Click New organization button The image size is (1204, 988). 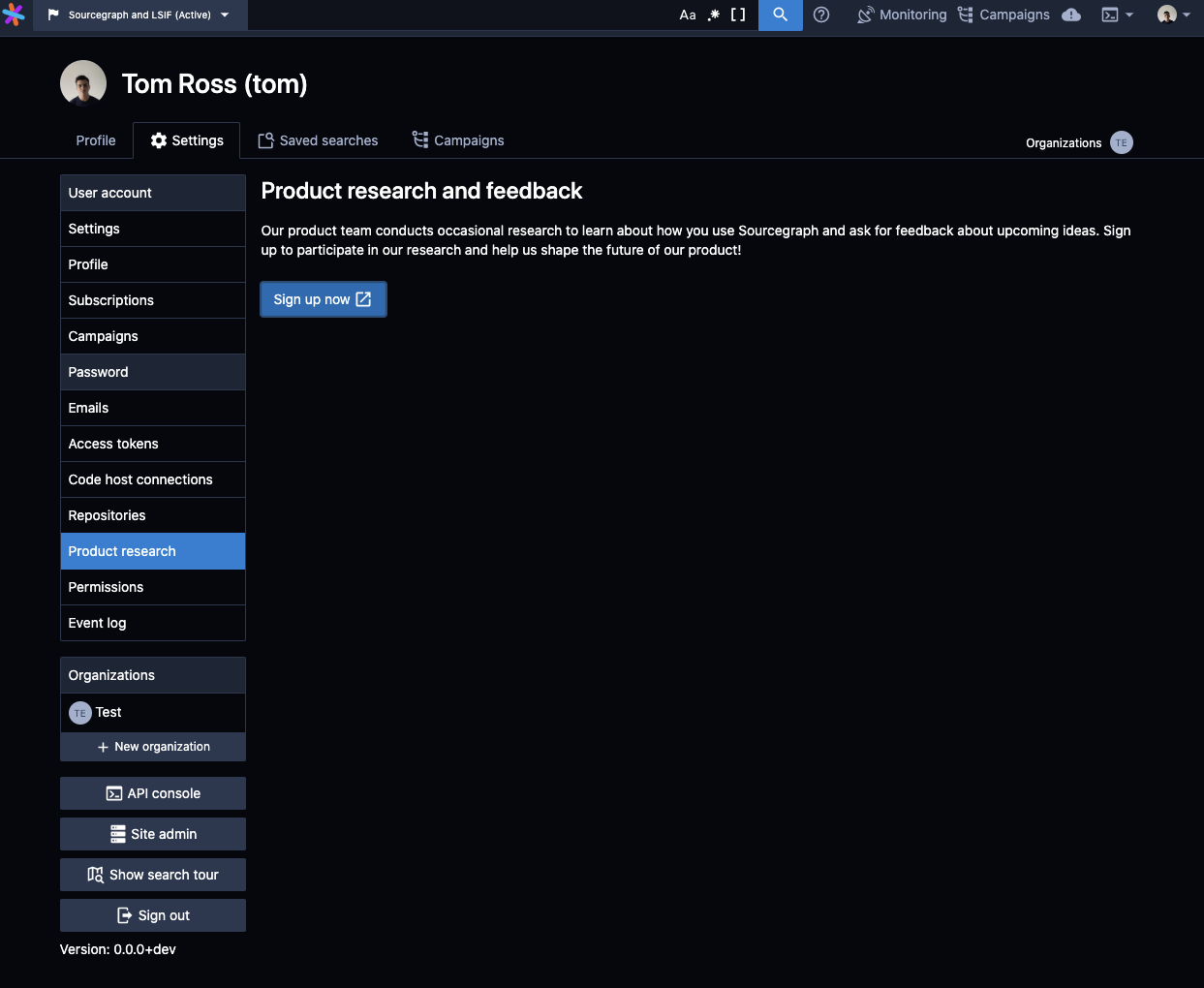(153, 747)
